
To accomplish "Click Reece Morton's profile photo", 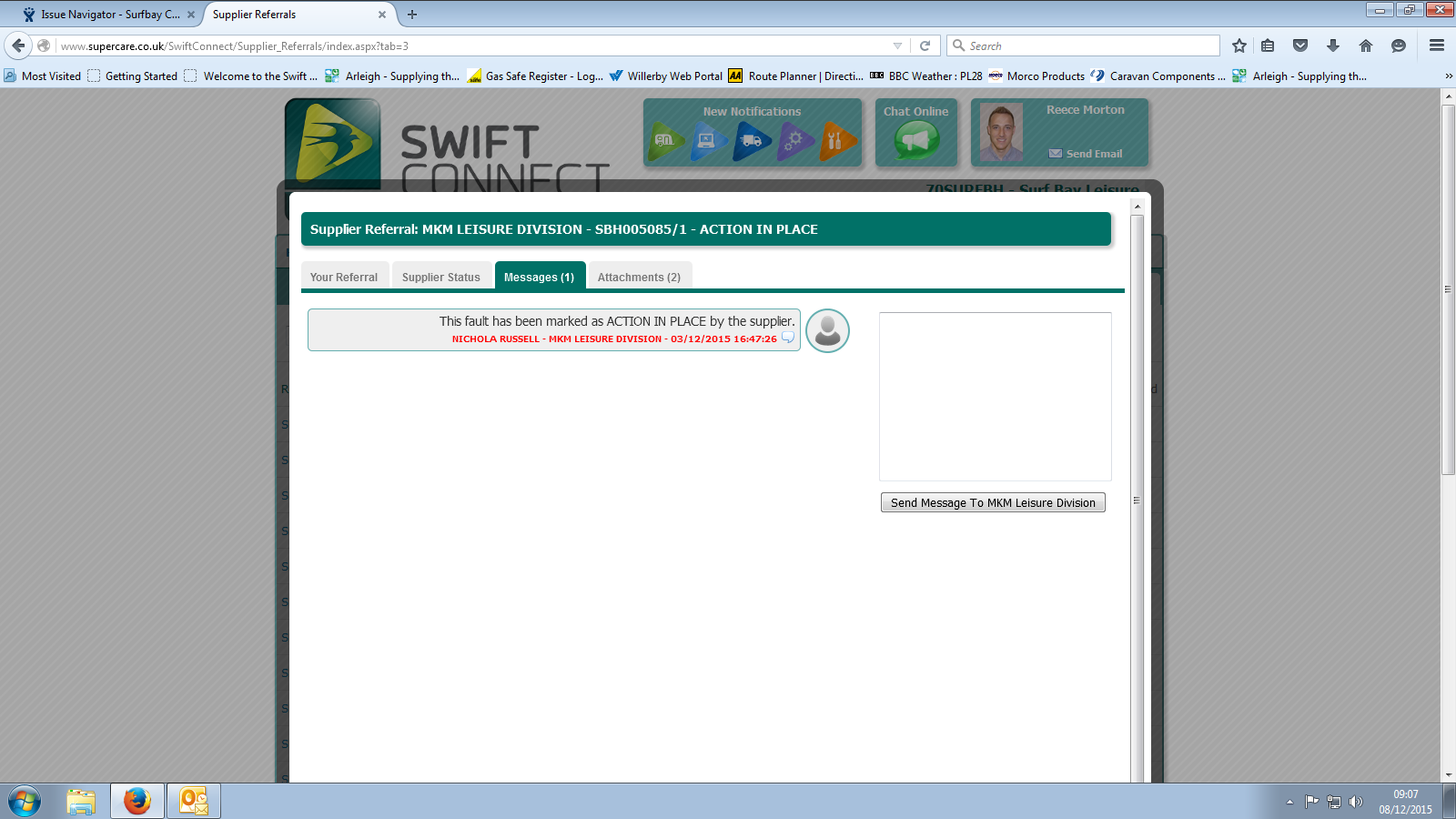I will click(1001, 133).
